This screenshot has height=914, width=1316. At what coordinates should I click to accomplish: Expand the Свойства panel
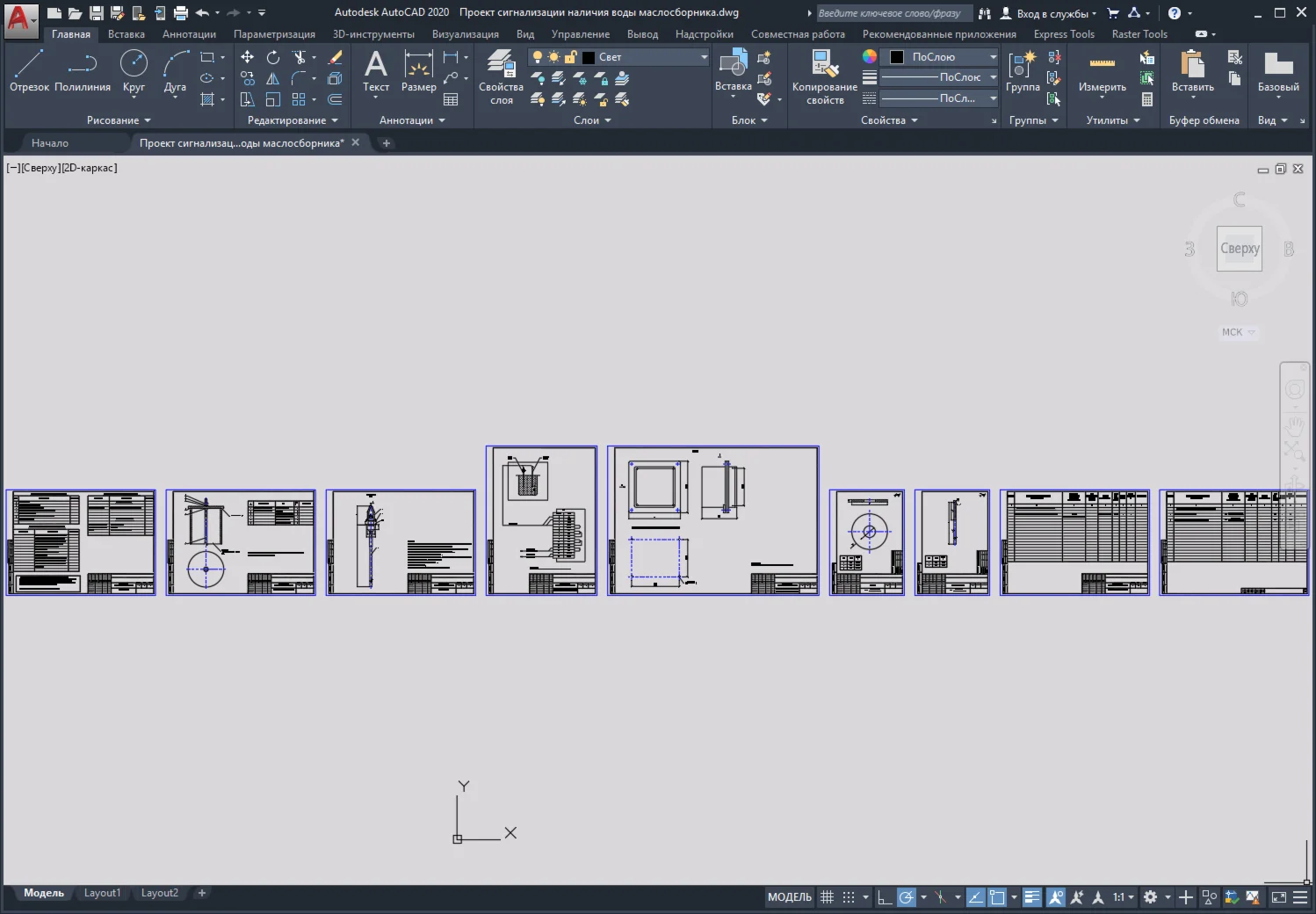[x=889, y=120]
